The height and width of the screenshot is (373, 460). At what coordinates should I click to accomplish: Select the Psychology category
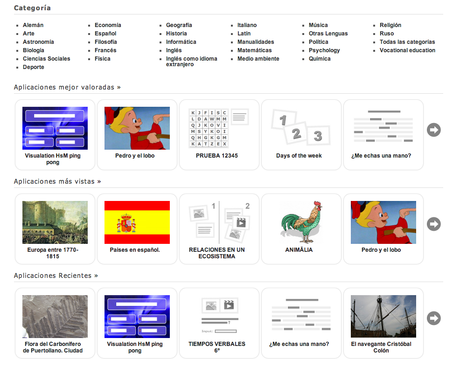click(324, 50)
